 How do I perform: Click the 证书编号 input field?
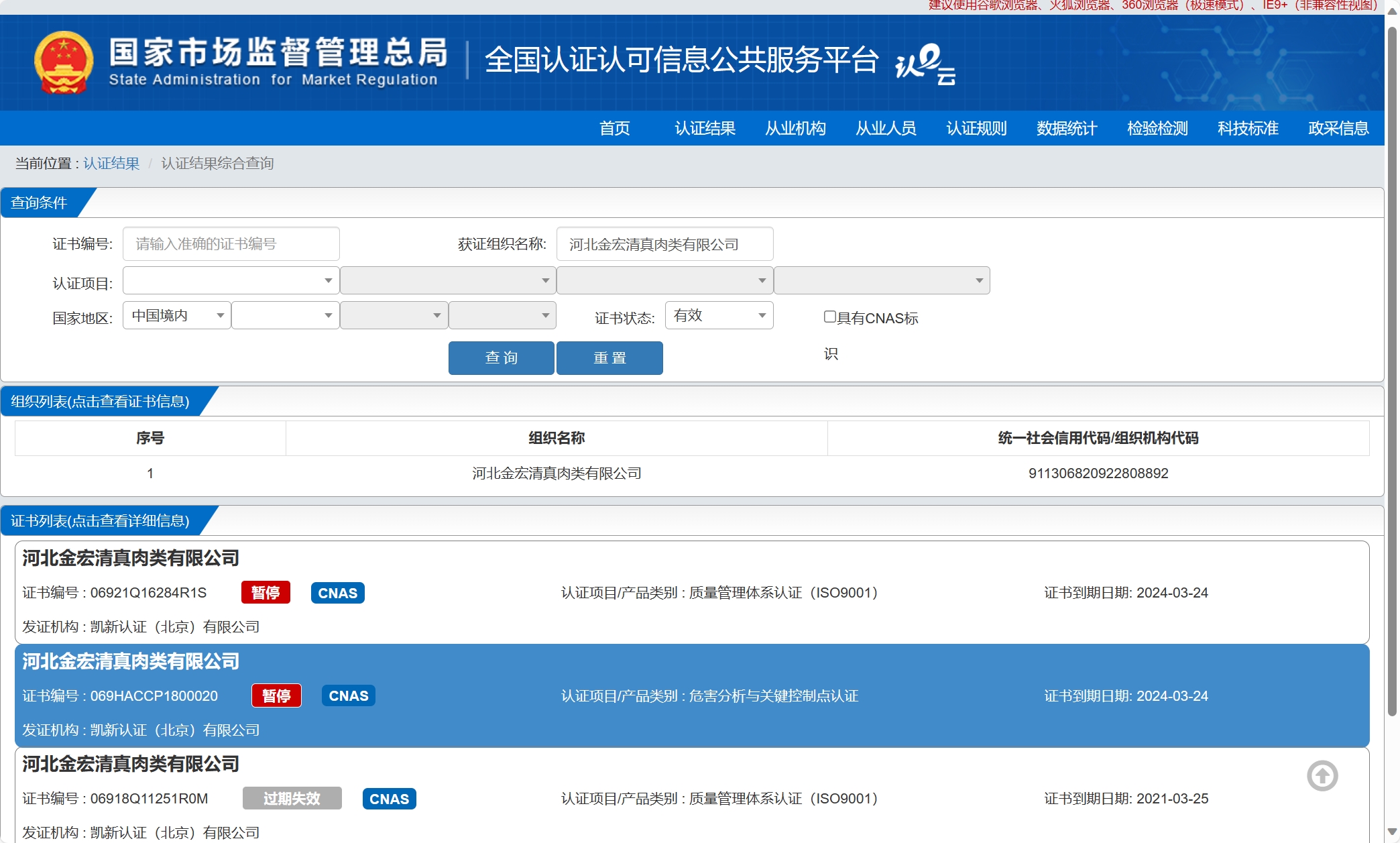231,244
